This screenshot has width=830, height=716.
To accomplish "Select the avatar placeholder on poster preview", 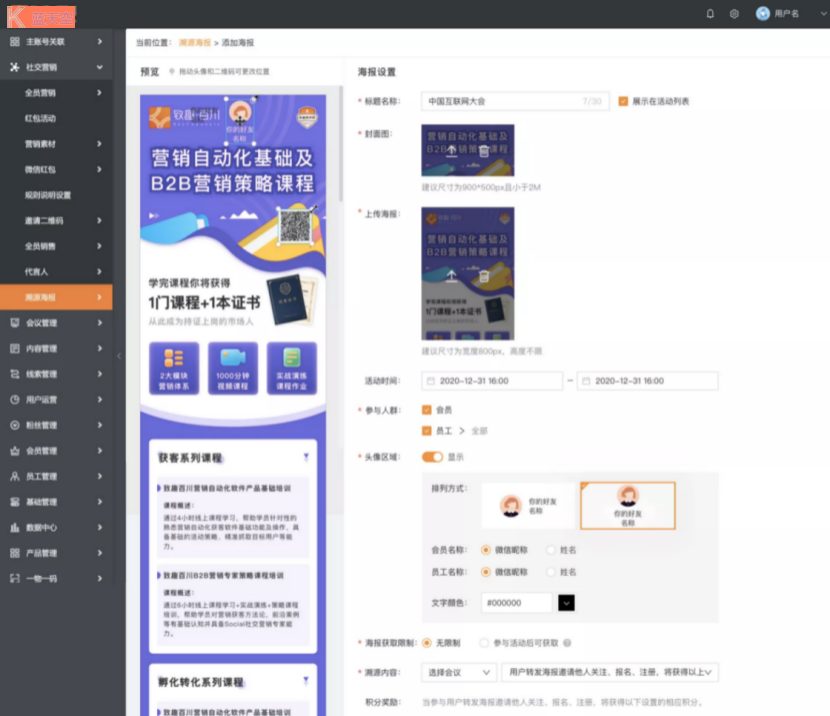I will [240, 121].
